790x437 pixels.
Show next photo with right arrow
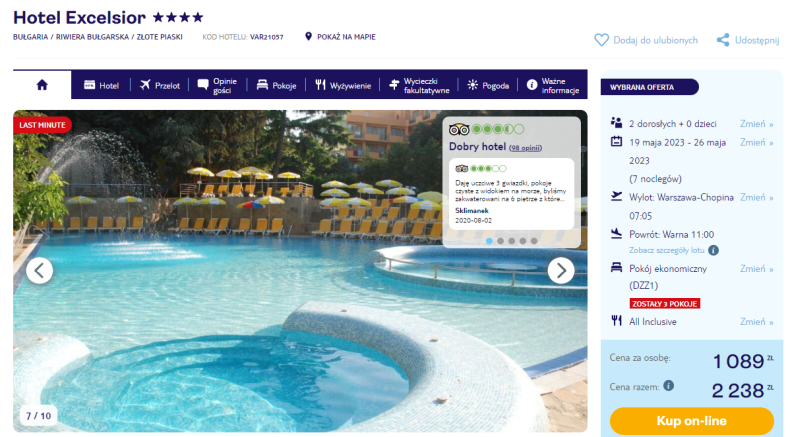[x=561, y=271]
